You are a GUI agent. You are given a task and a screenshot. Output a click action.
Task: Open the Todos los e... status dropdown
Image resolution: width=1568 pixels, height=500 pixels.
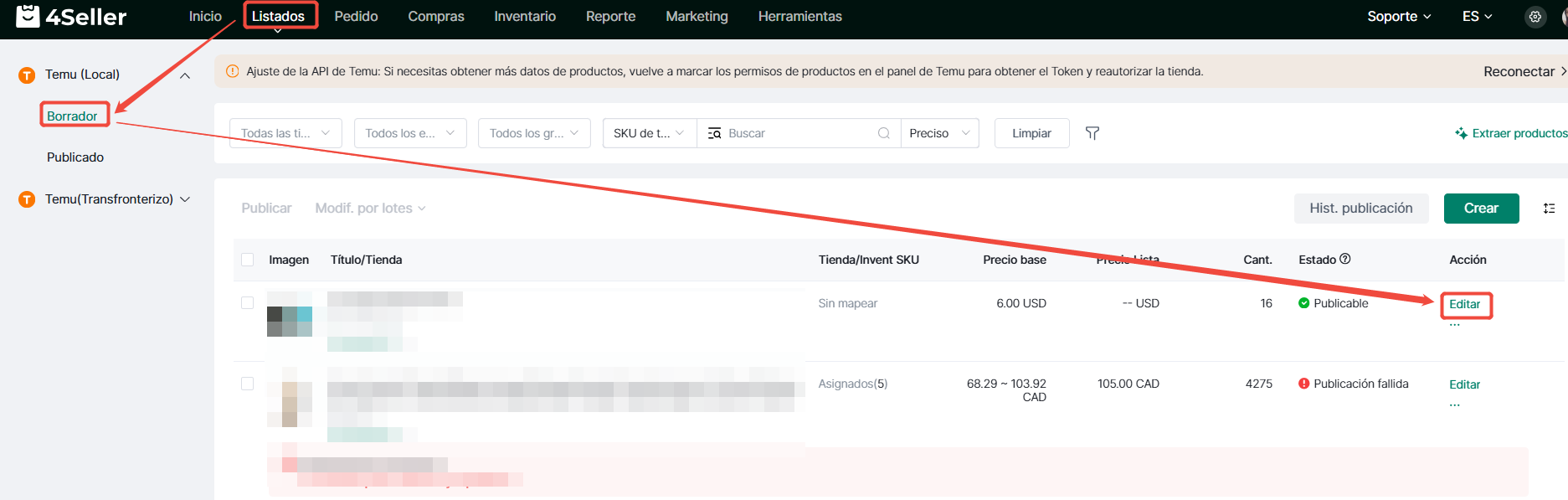click(x=410, y=133)
